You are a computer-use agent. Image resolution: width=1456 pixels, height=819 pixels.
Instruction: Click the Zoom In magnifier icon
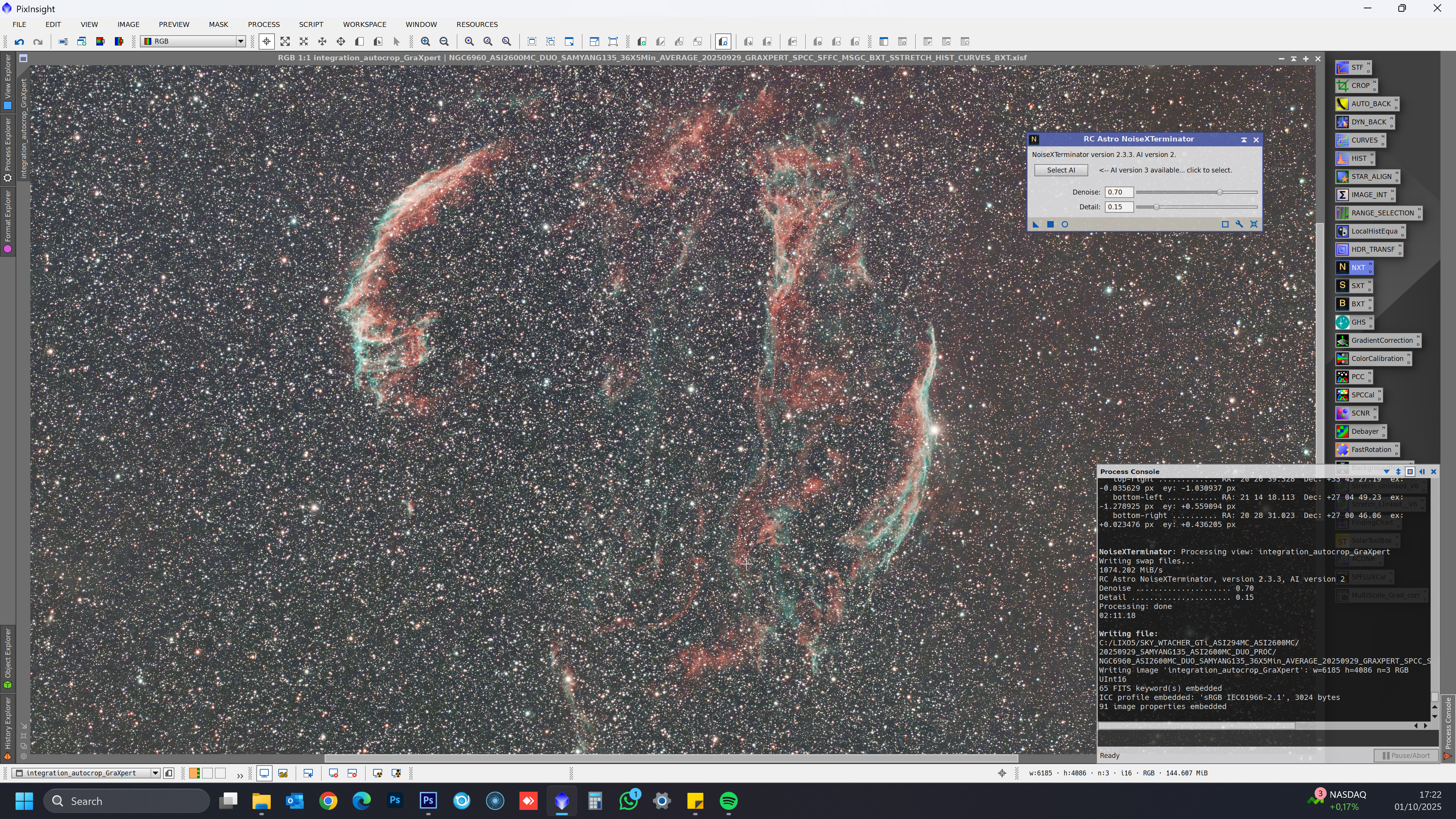click(425, 41)
